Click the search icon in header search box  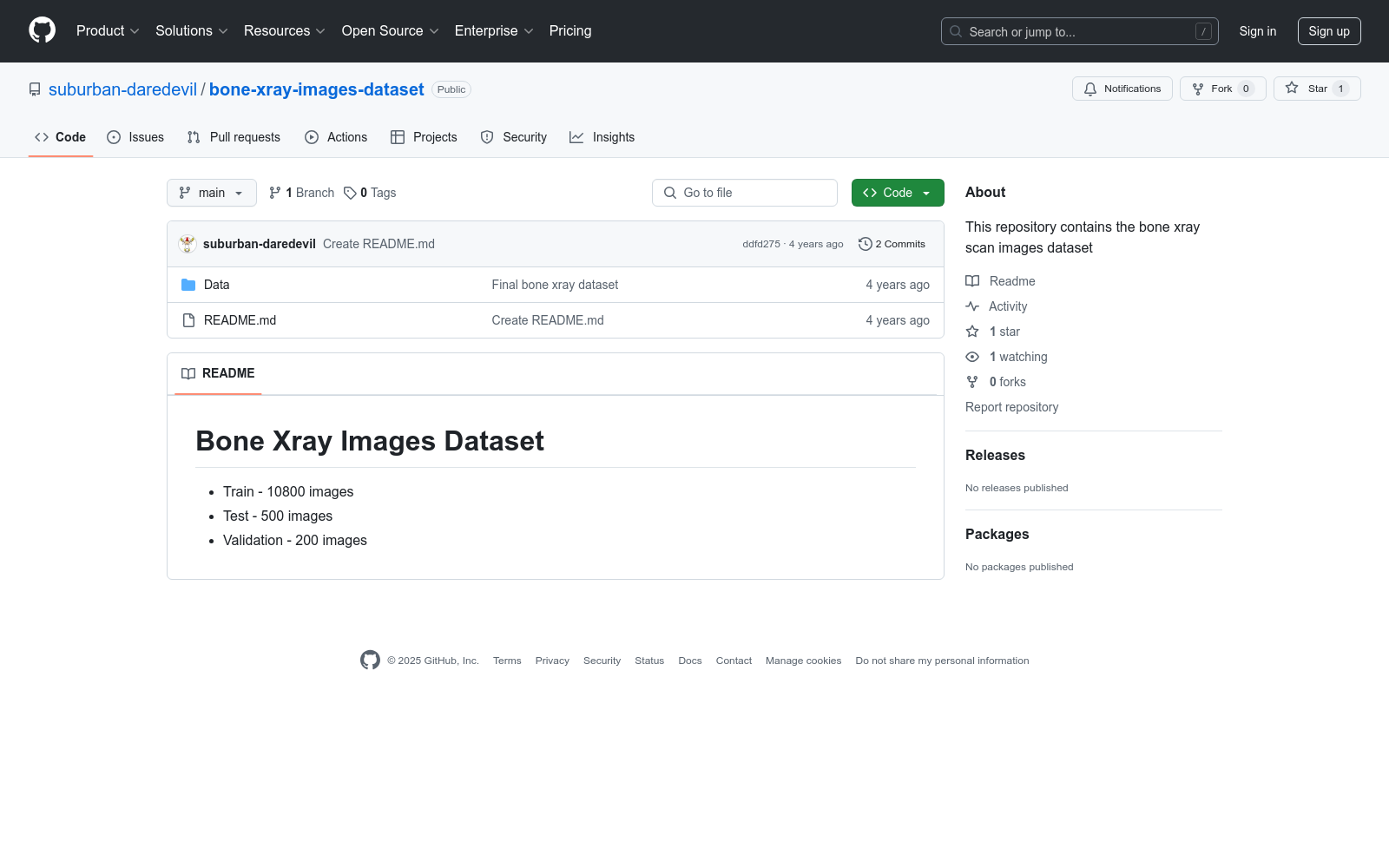pos(956,31)
